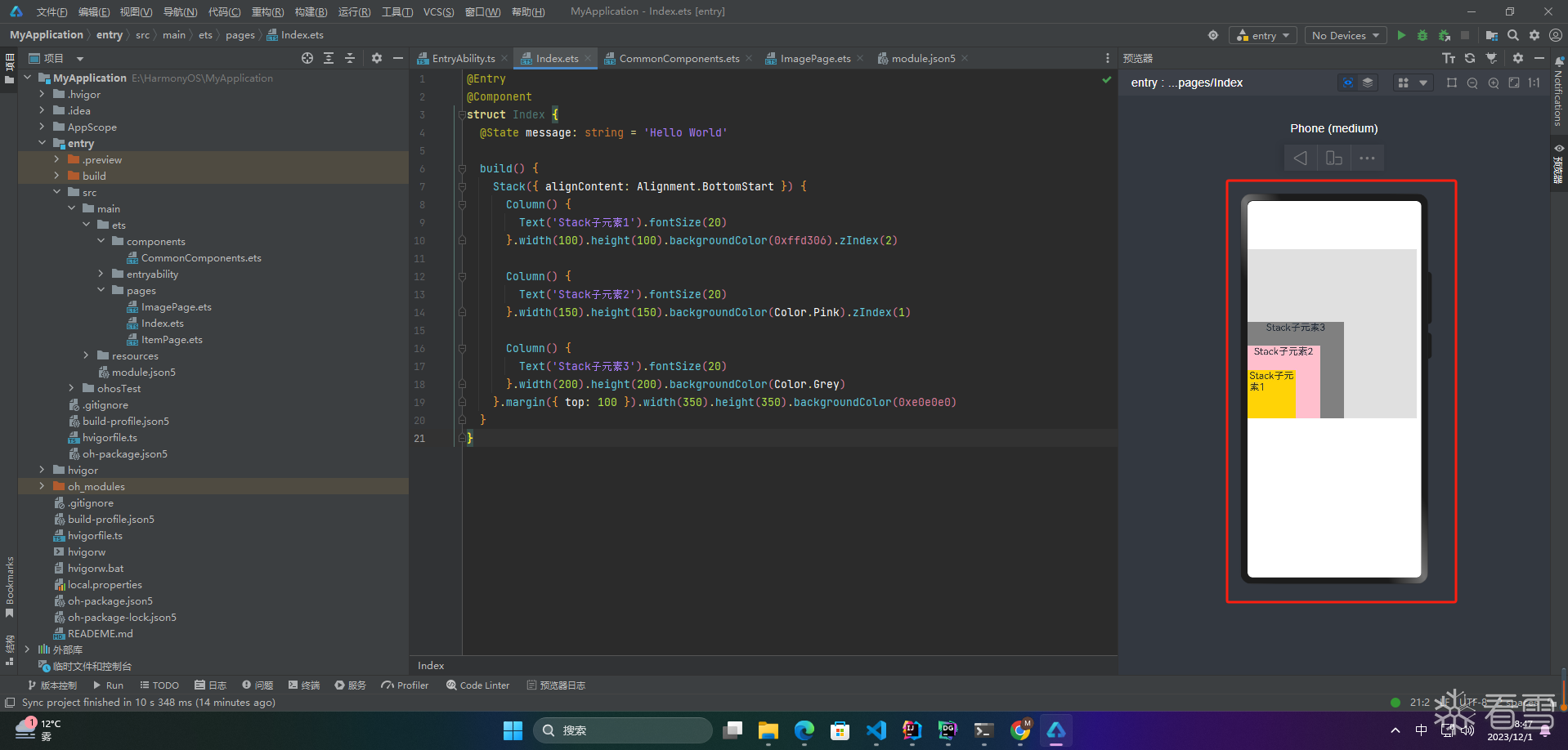Expand the .hvigor folder
This screenshot has height=750, width=1568.
42,94
